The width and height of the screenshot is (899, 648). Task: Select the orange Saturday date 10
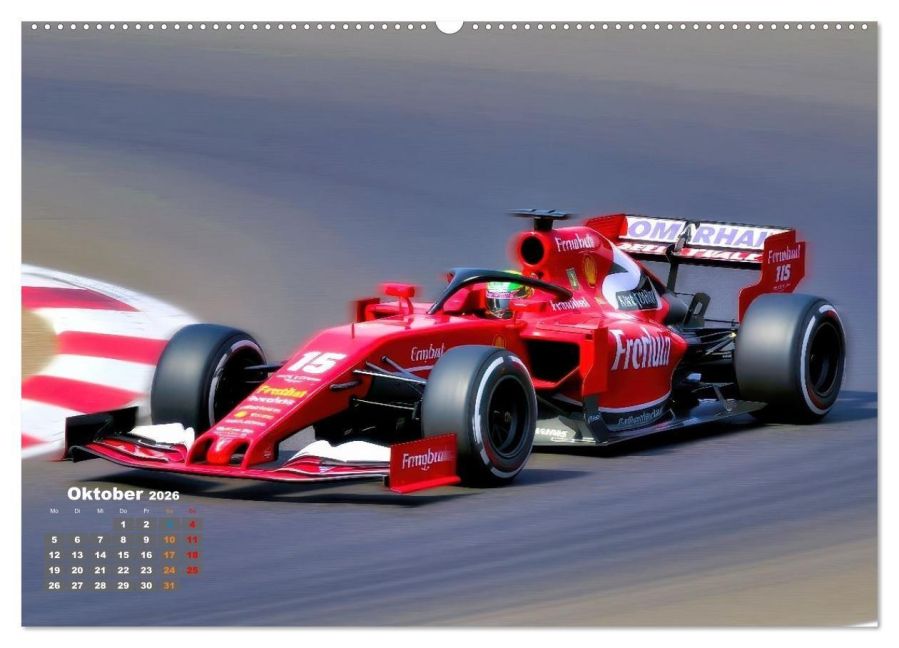[169, 540]
